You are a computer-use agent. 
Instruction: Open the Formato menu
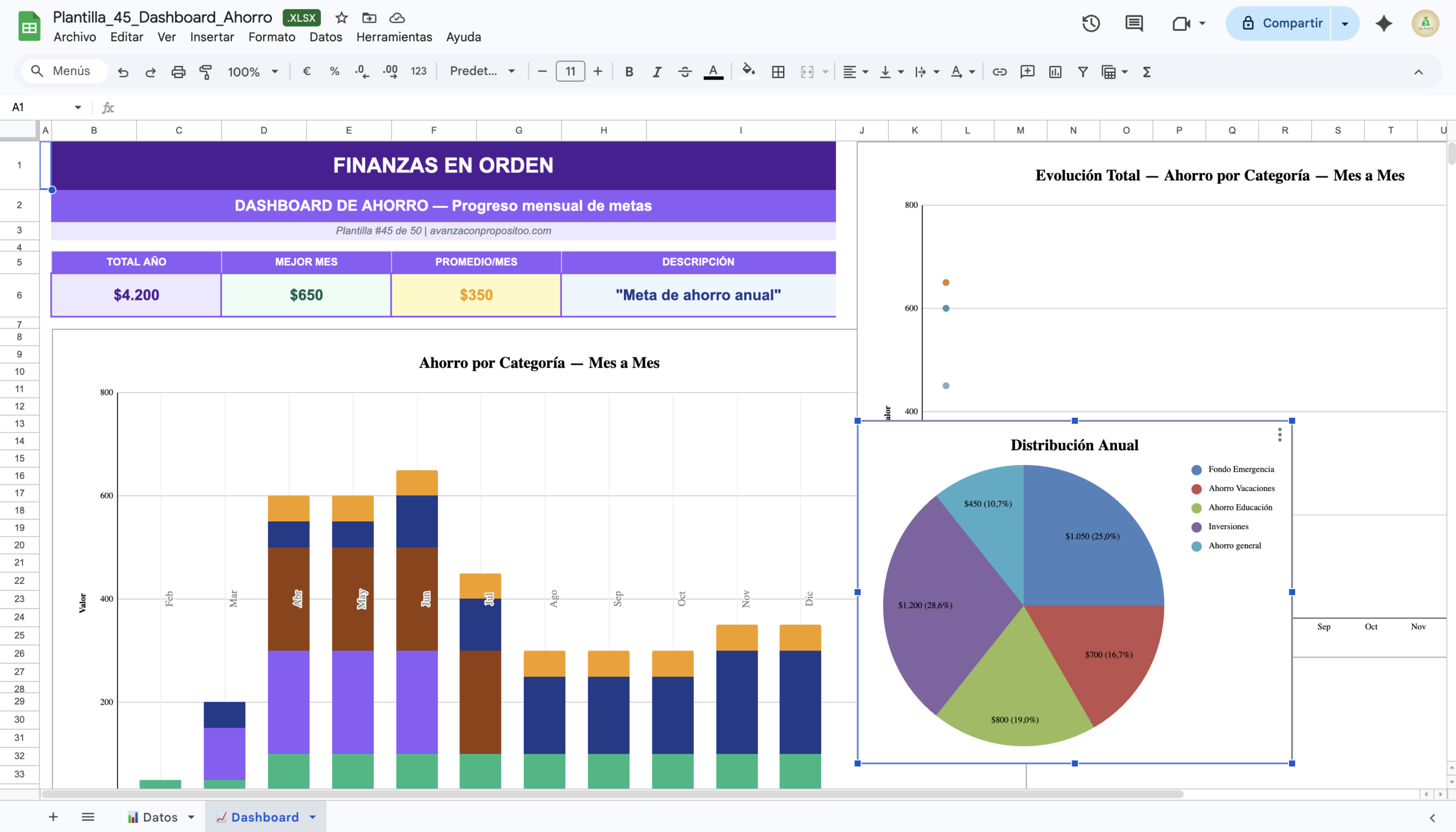coord(271,37)
